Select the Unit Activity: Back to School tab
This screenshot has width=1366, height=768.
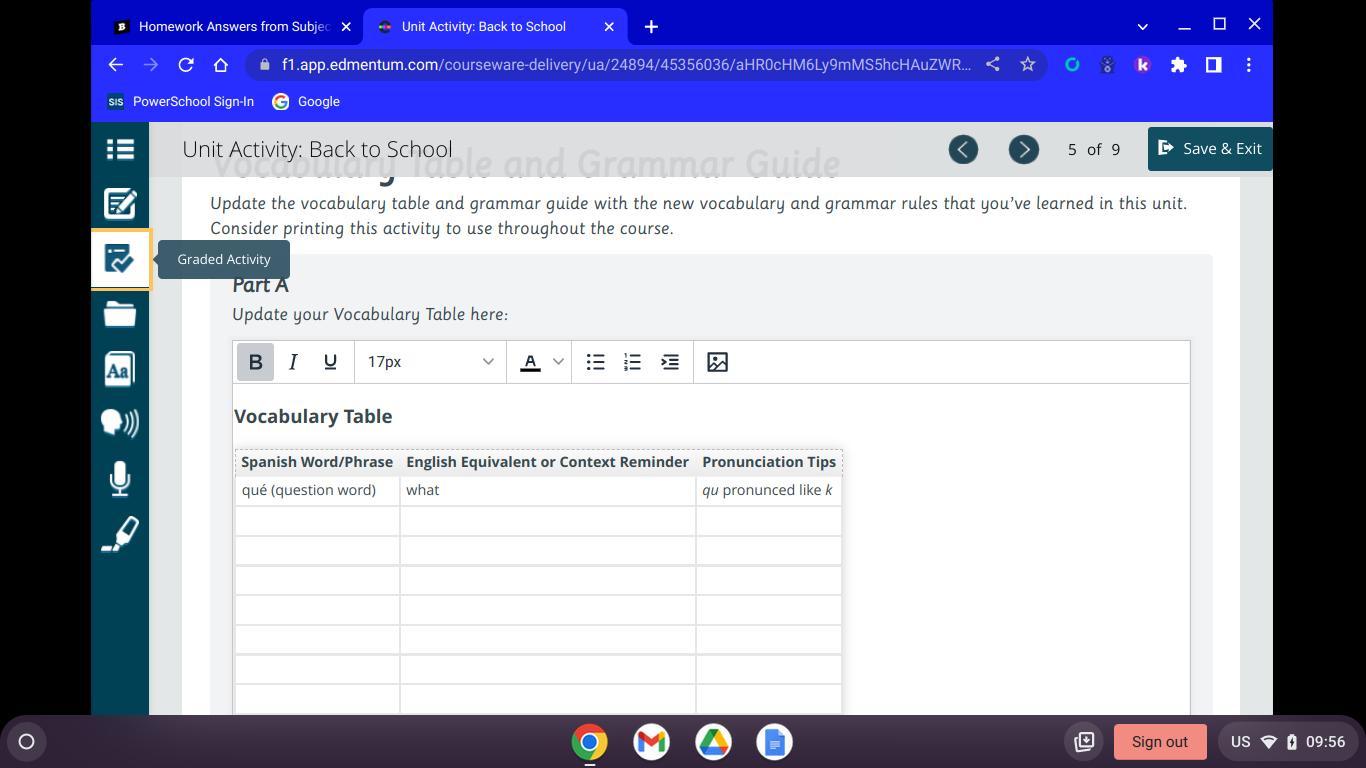tap(484, 27)
